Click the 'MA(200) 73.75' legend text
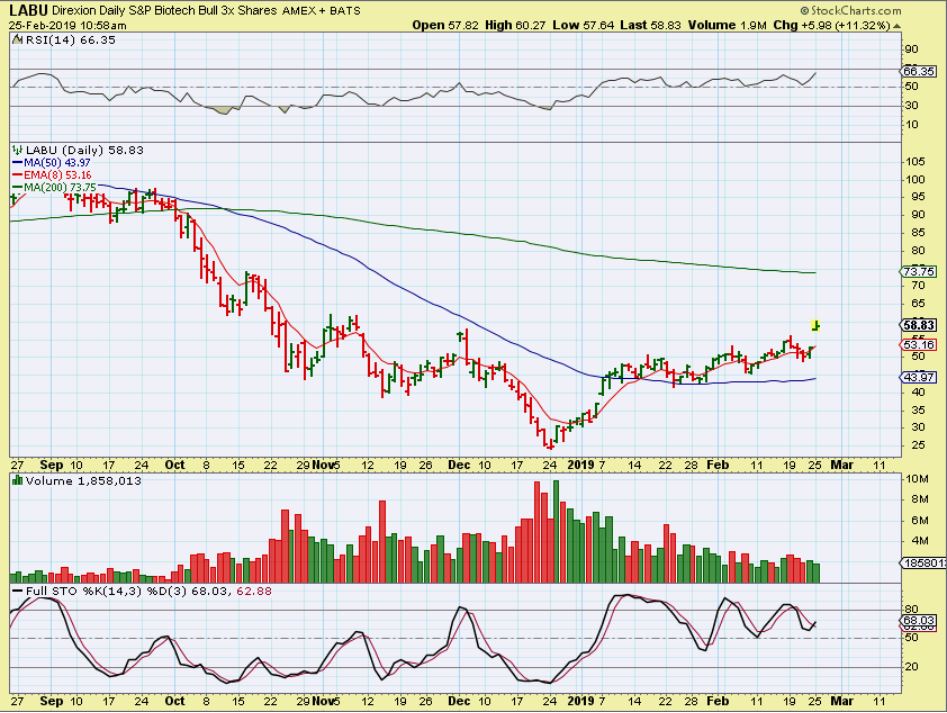This screenshot has width=947, height=713. click(x=60, y=187)
